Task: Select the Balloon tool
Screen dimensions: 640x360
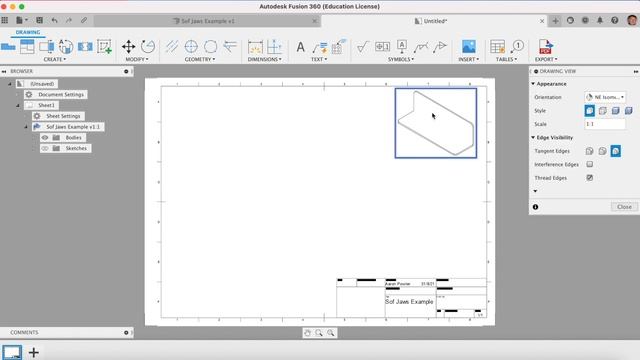Action: click(x=517, y=47)
